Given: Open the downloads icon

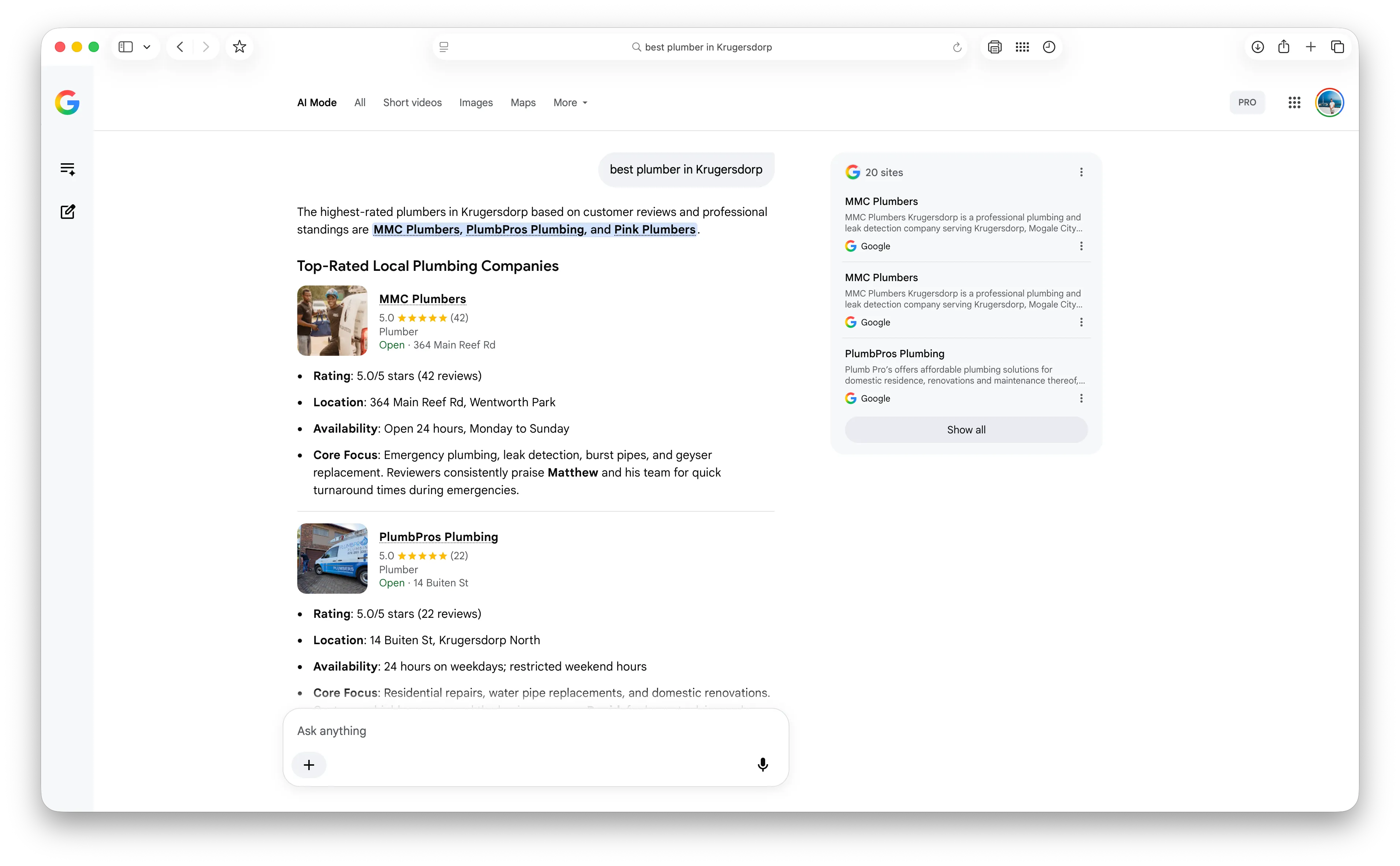Looking at the screenshot, I should (x=1257, y=47).
